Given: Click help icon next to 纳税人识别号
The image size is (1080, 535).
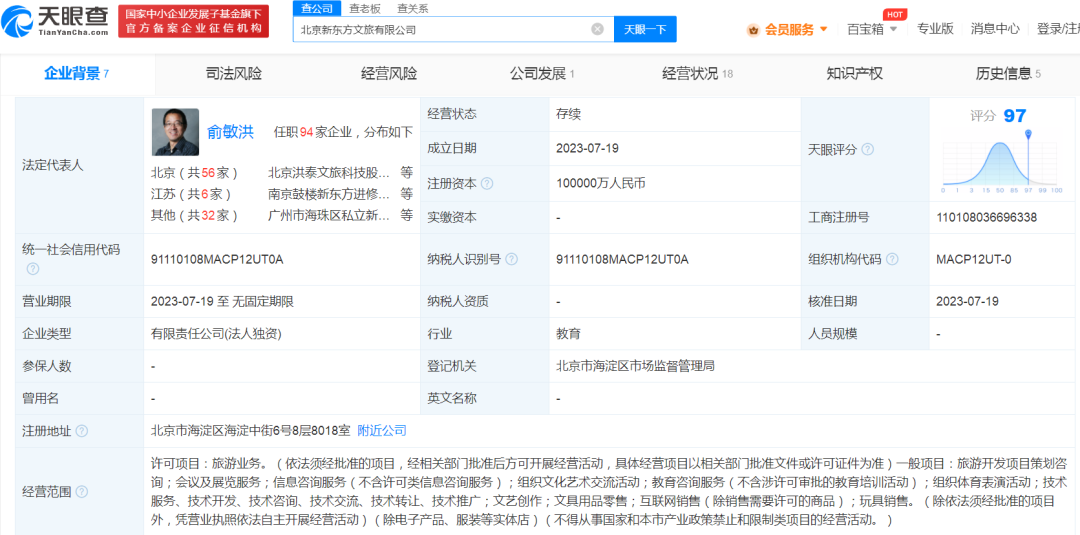Looking at the screenshot, I should [511, 259].
